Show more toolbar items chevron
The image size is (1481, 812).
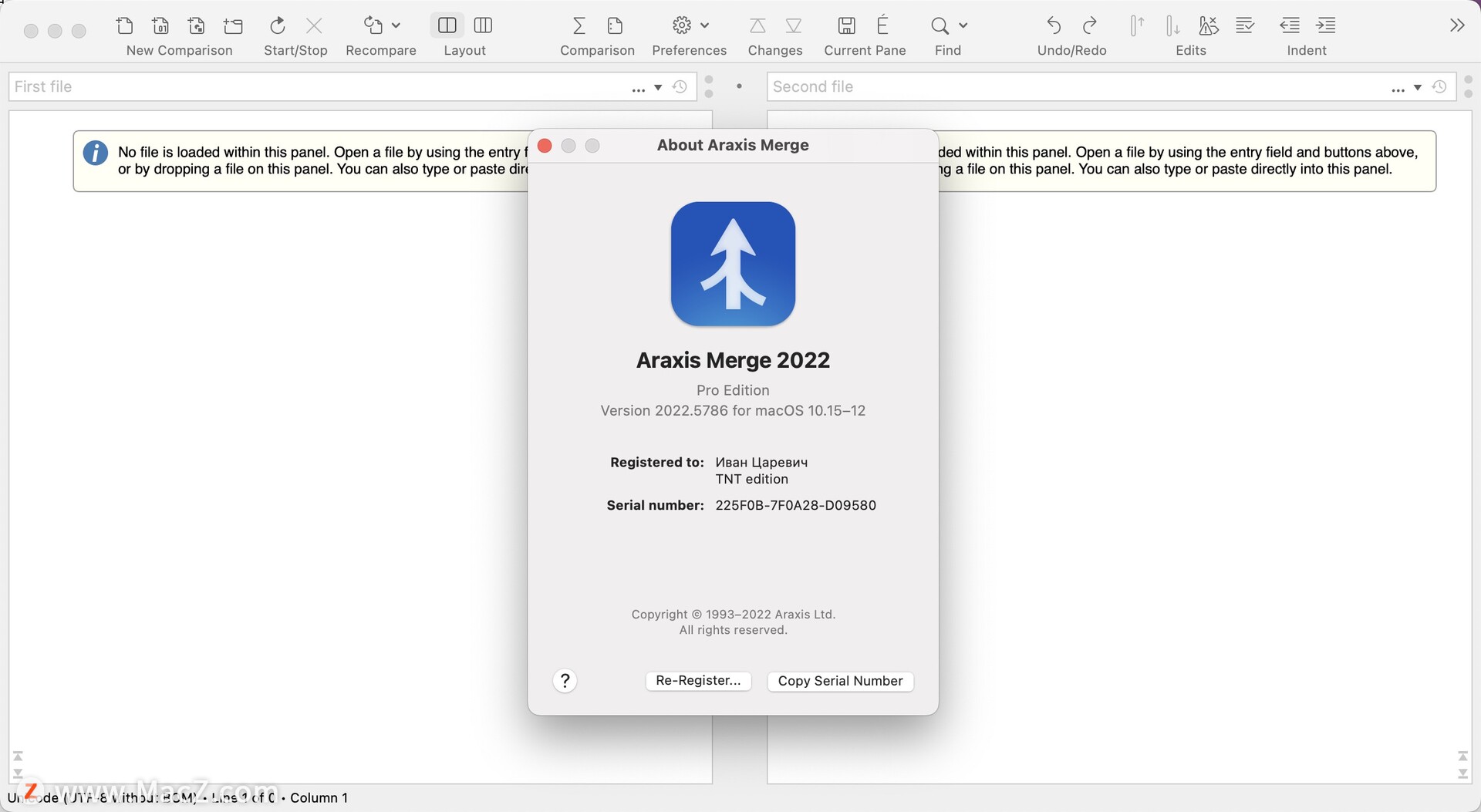[1457, 25]
